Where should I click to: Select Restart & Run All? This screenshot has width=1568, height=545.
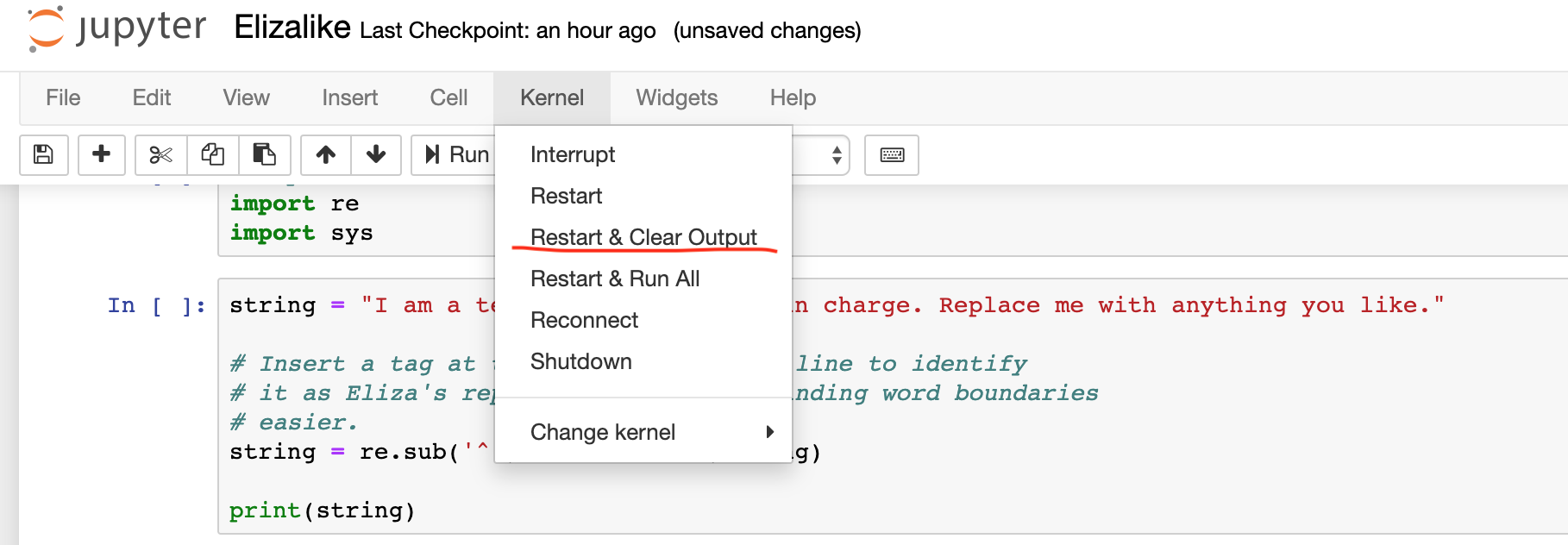(615, 278)
